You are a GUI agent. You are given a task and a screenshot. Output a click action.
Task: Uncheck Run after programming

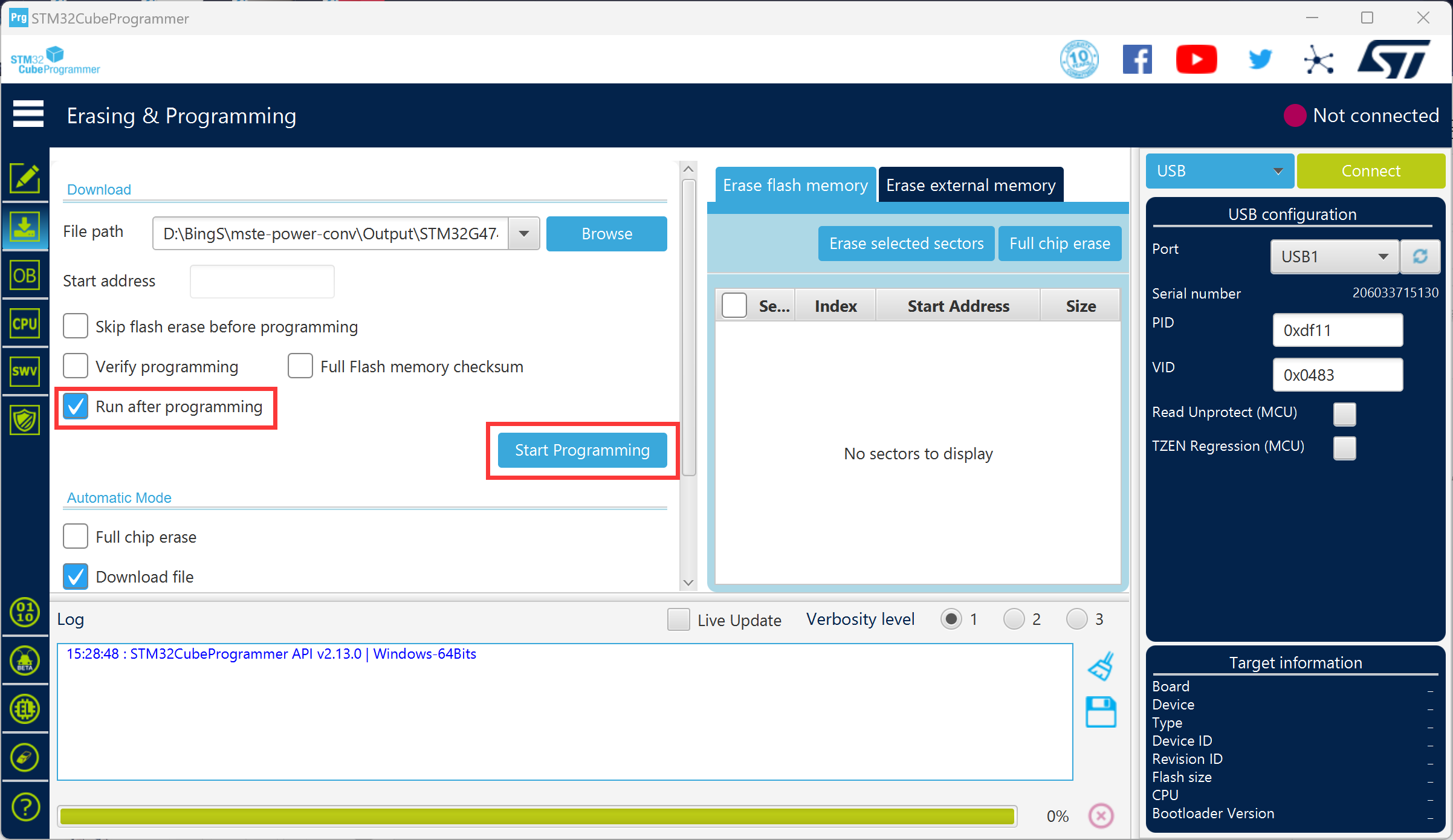pyautogui.click(x=76, y=406)
